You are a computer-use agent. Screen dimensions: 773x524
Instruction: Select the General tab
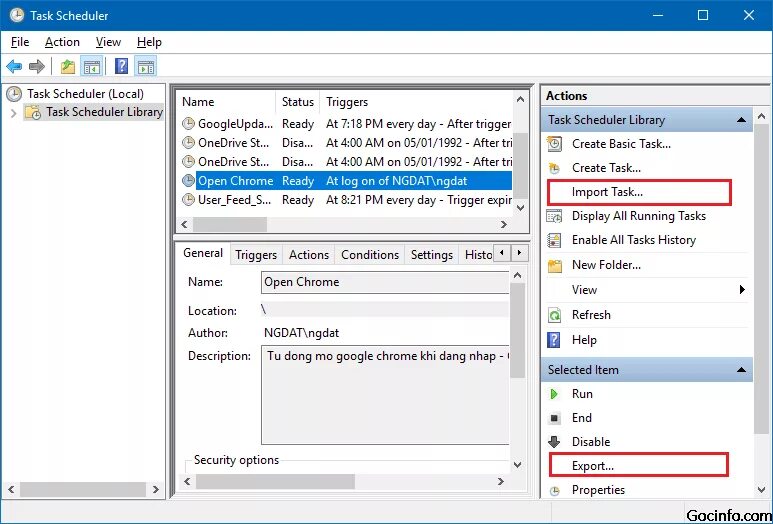[x=203, y=253]
